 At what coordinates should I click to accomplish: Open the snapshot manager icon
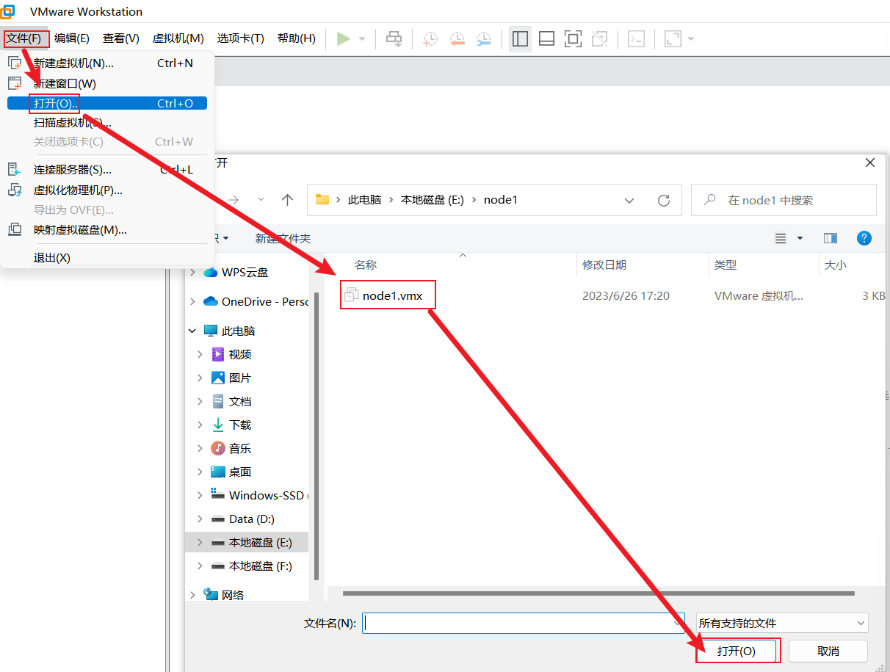point(484,39)
